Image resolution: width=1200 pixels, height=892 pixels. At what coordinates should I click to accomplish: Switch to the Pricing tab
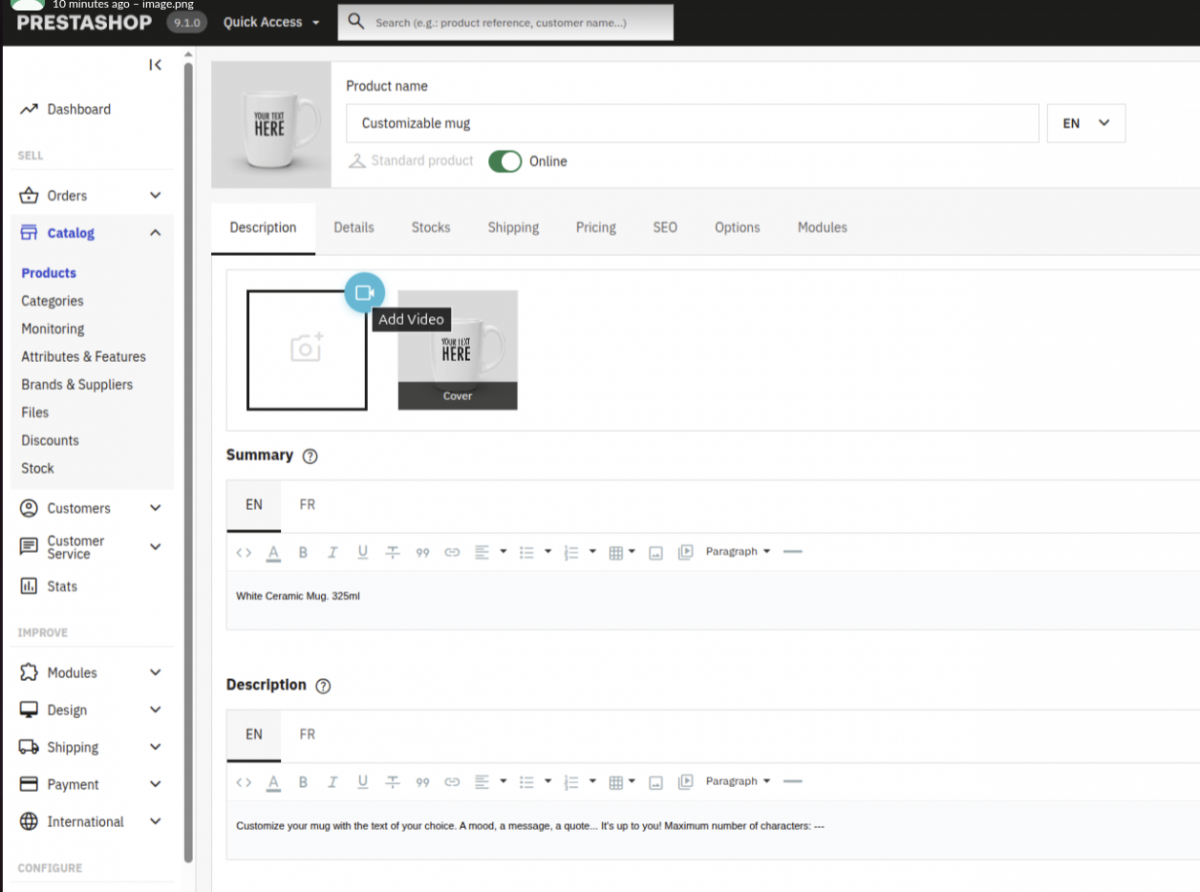(x=596, y=228)
